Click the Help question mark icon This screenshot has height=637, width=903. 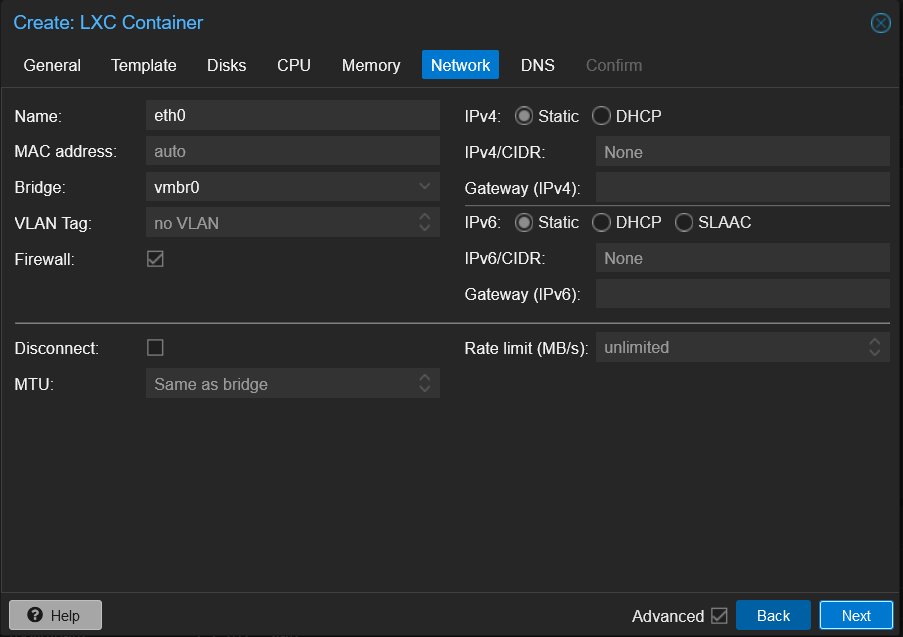coord(36,614)
